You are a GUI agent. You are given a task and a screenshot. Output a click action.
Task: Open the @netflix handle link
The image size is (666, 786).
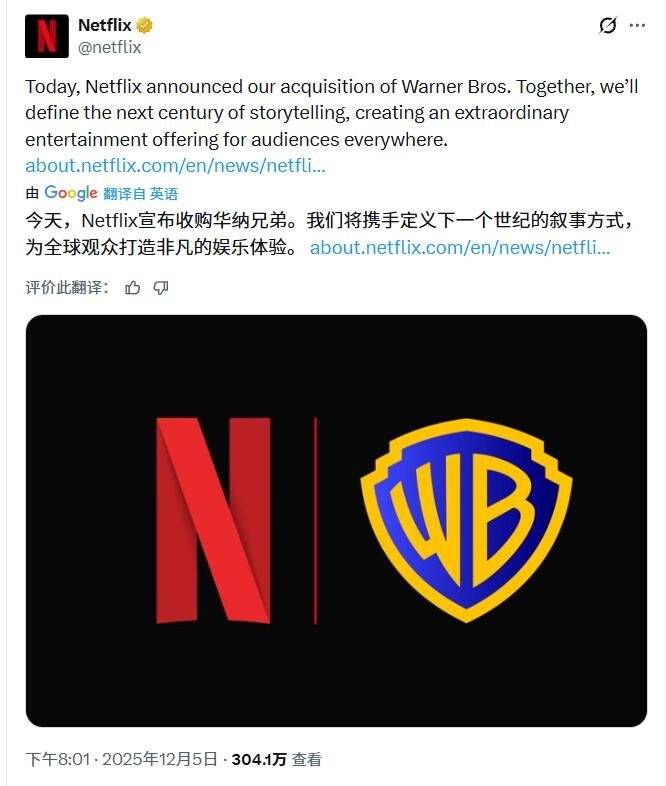110,47
